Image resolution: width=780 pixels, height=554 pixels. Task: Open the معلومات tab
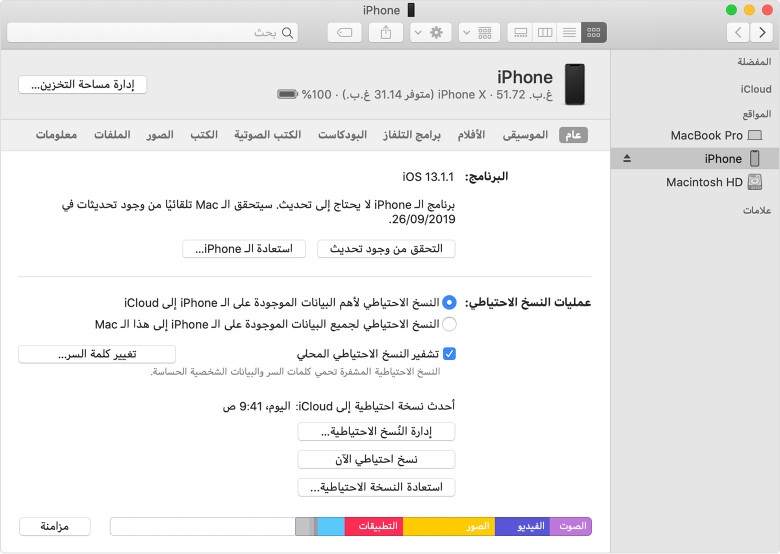point(56,135)
